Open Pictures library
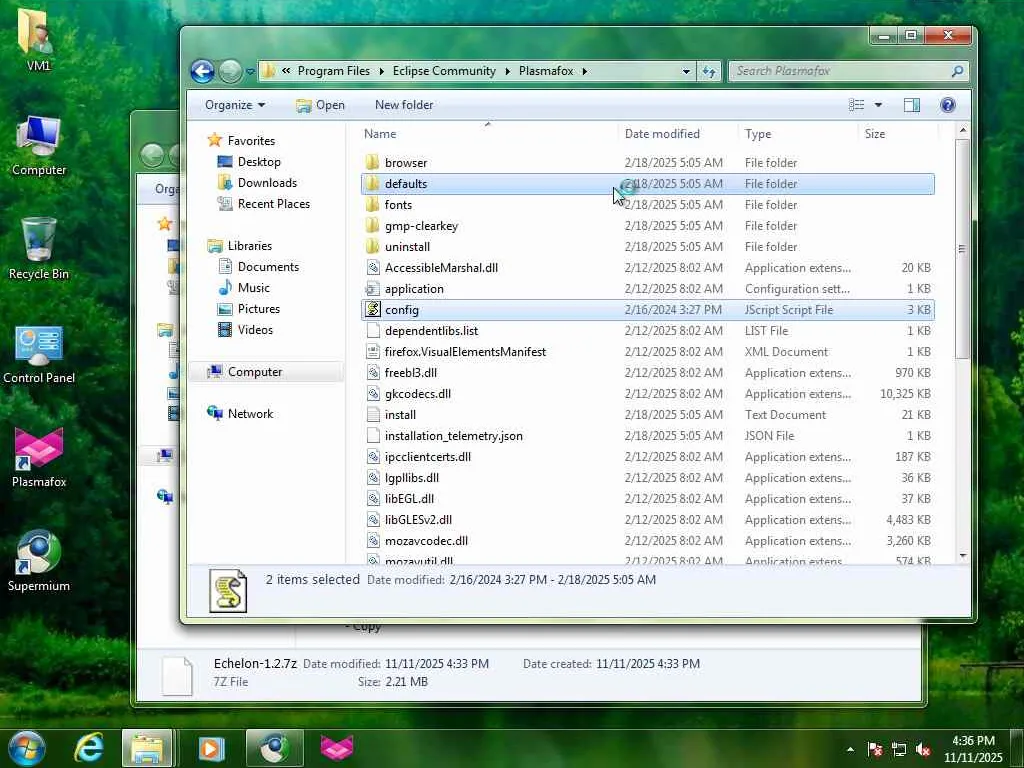1024x768 pixels. click(x=259, y=309)
